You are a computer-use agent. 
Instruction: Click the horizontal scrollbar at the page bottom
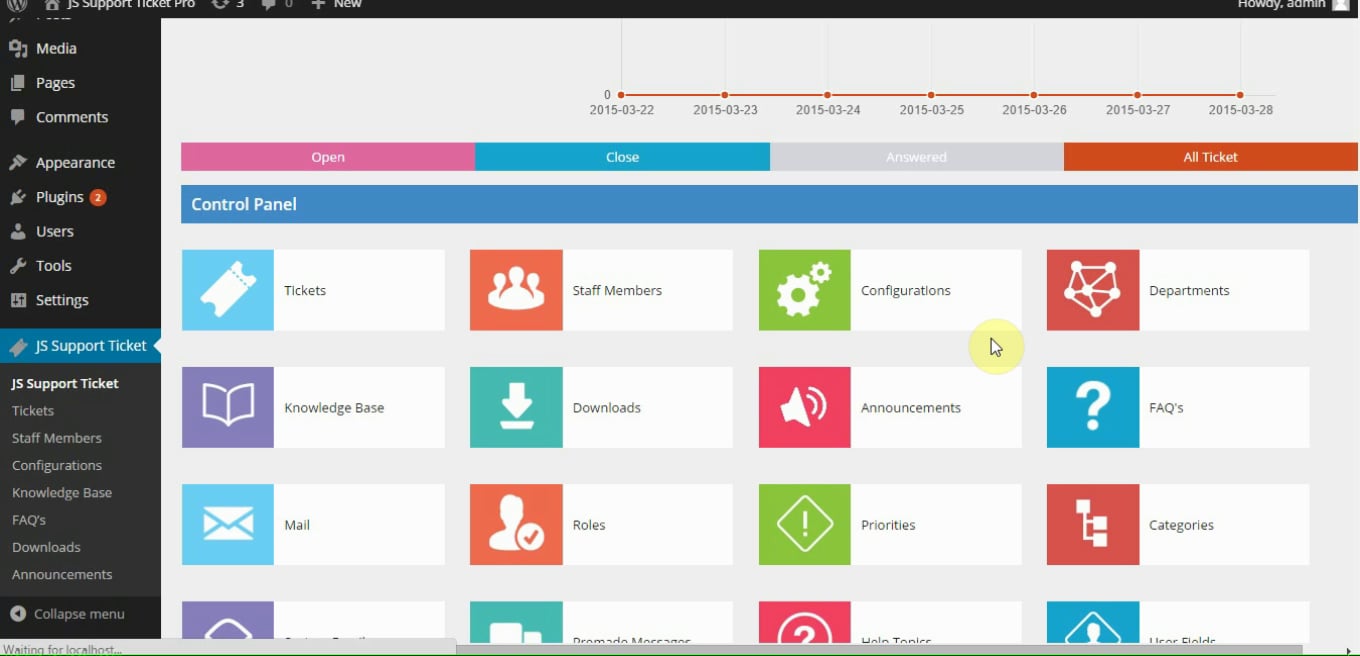tap(880, 649)
